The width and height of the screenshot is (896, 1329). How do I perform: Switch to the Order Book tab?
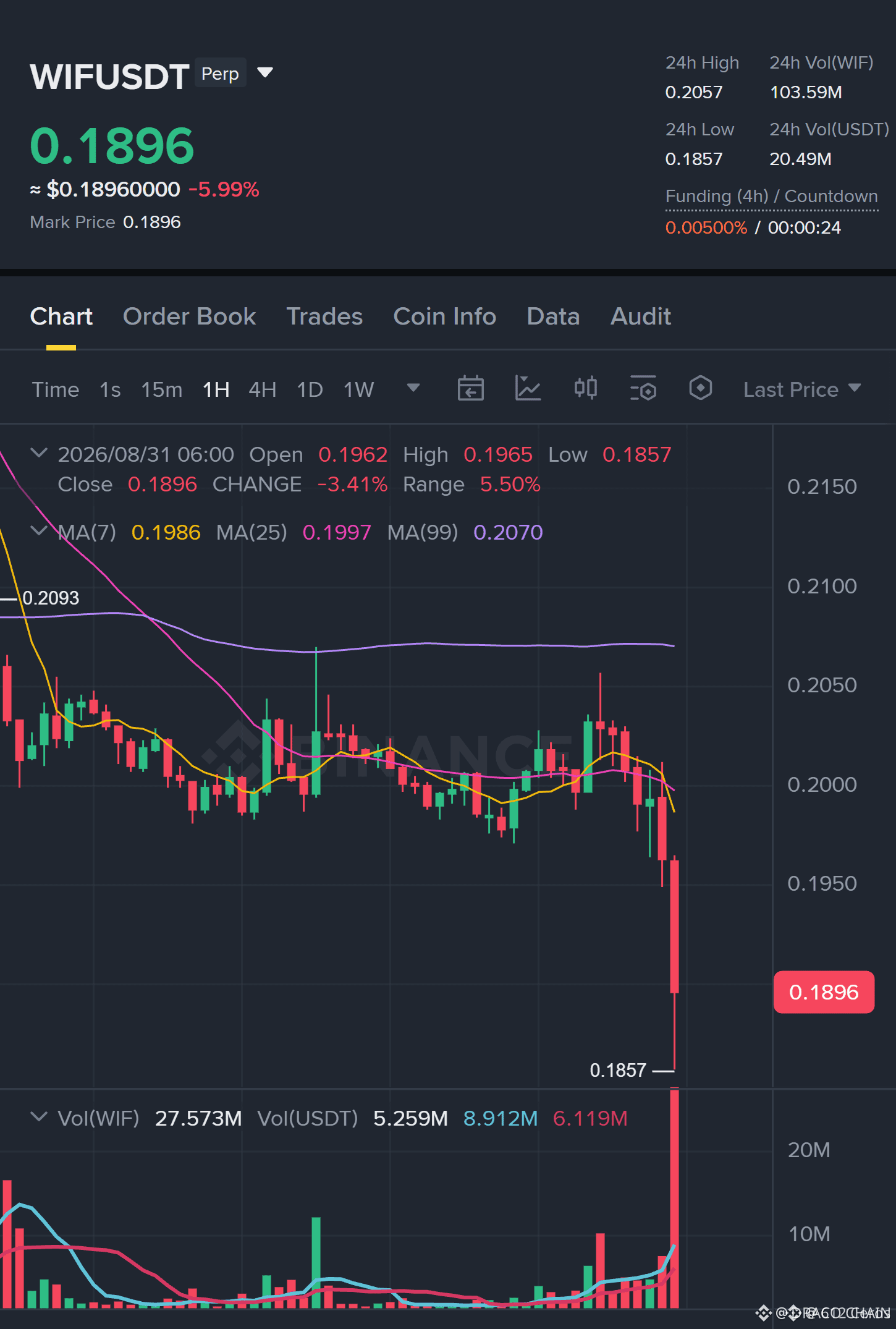(189, 316)
